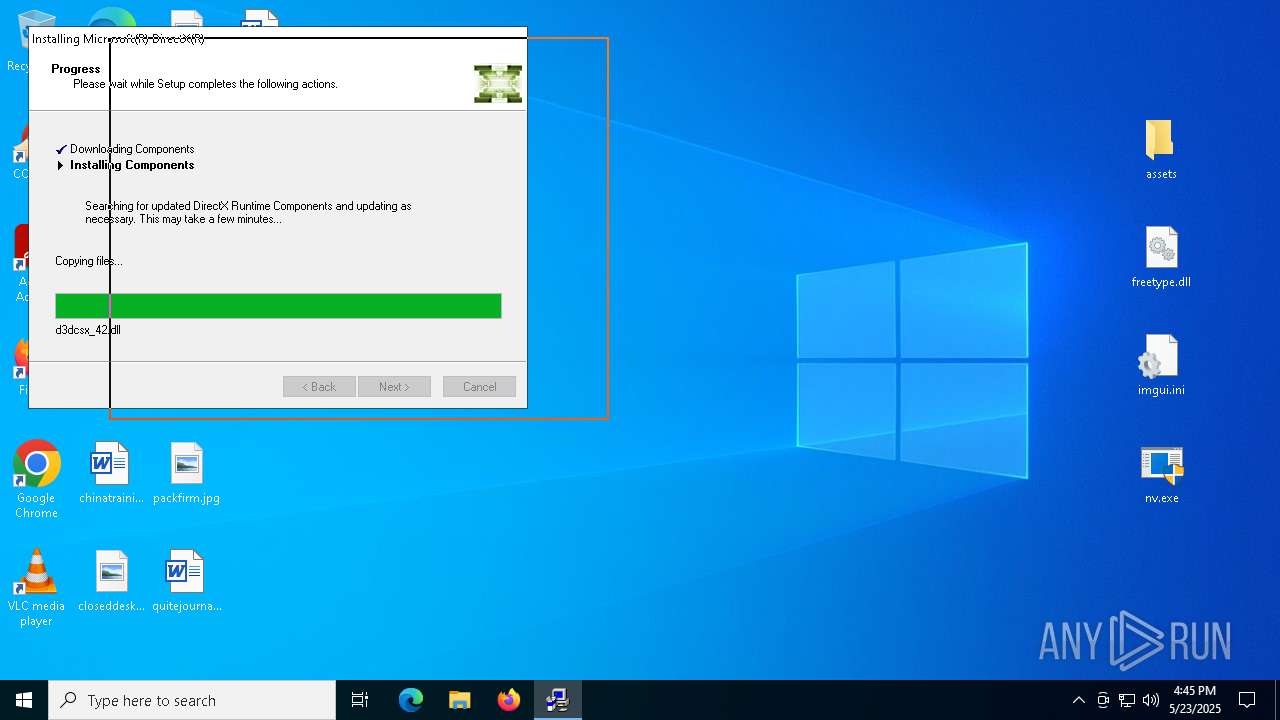Select the nv.exe desktop icon
This screenshot has height=720, width=1280.
1161,474
